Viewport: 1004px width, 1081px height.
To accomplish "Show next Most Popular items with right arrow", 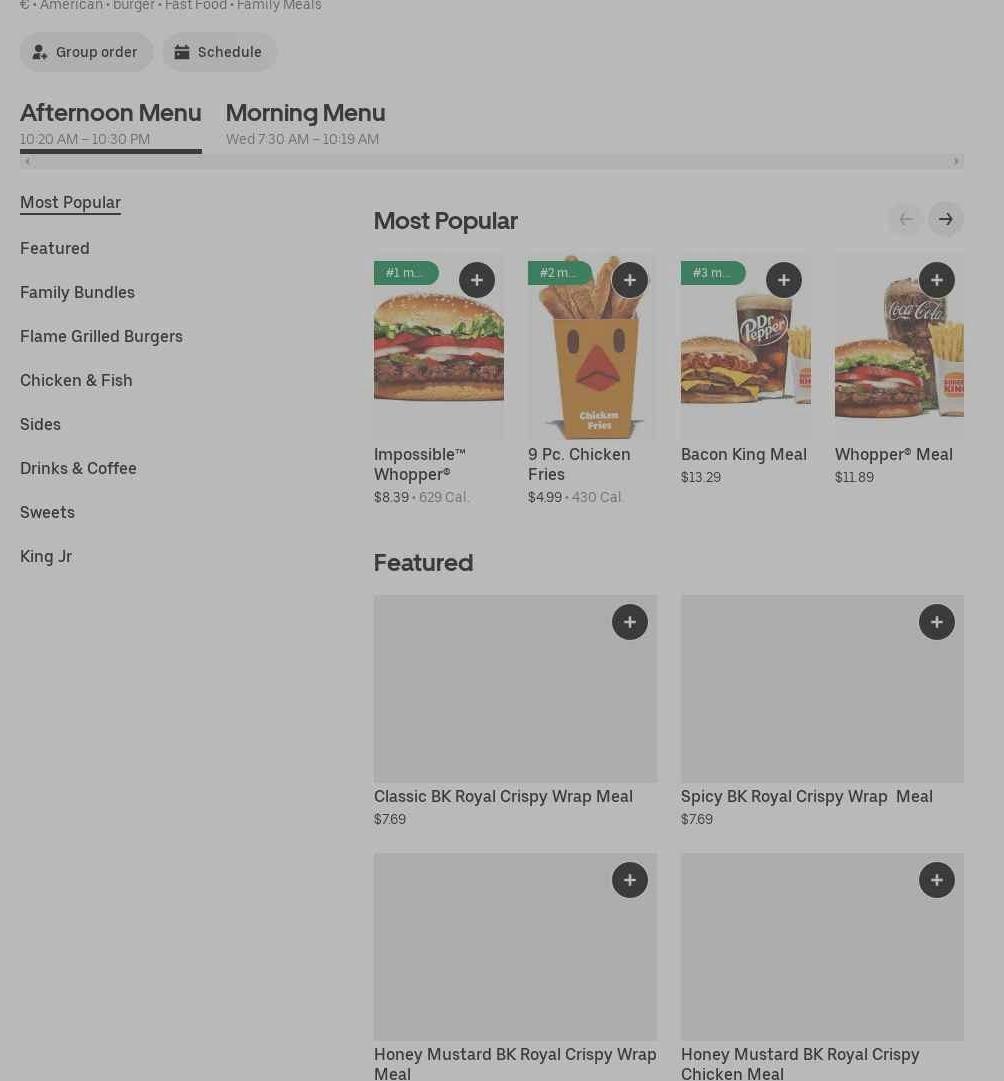I will 946,220.
